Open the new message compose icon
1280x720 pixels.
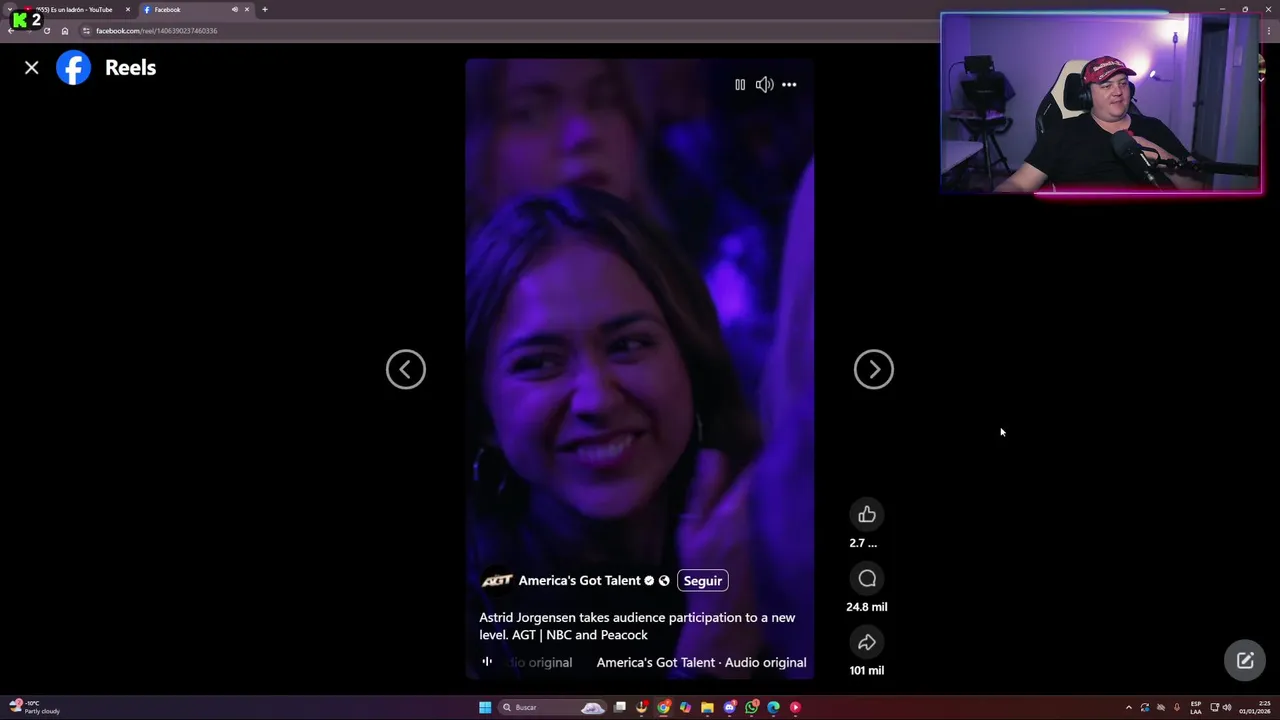1245,660
